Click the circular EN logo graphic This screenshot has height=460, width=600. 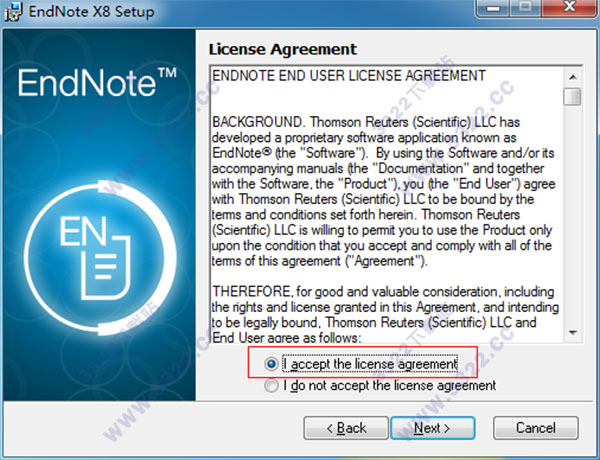pos(100,258)
